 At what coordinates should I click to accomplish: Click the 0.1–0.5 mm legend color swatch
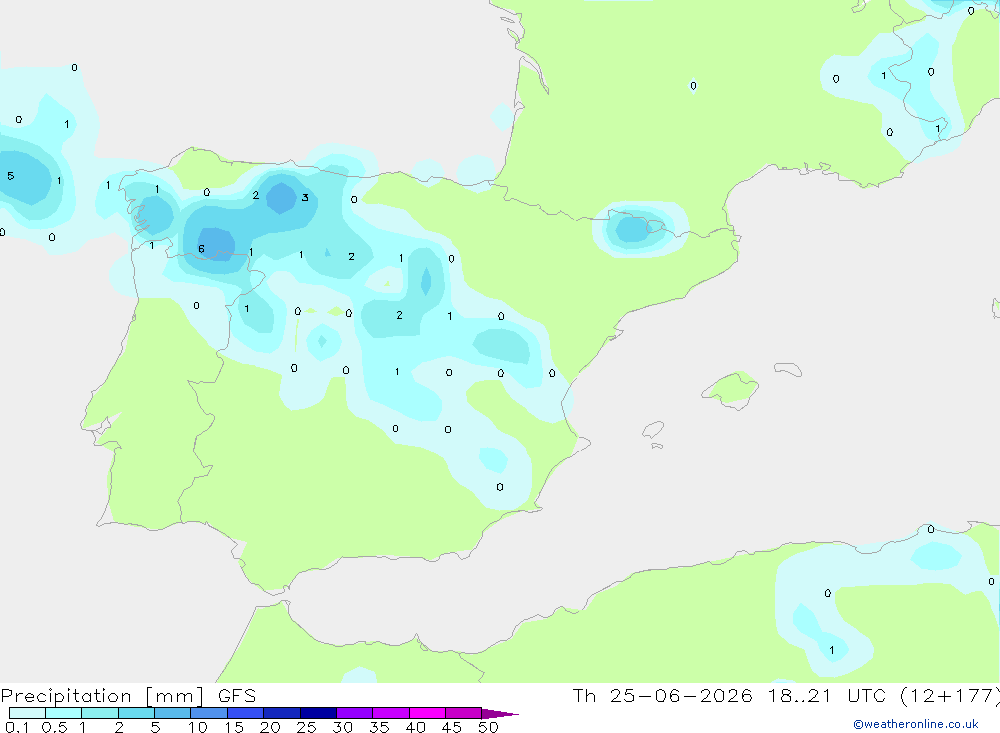pyautogui.click(x=27, y=713)
